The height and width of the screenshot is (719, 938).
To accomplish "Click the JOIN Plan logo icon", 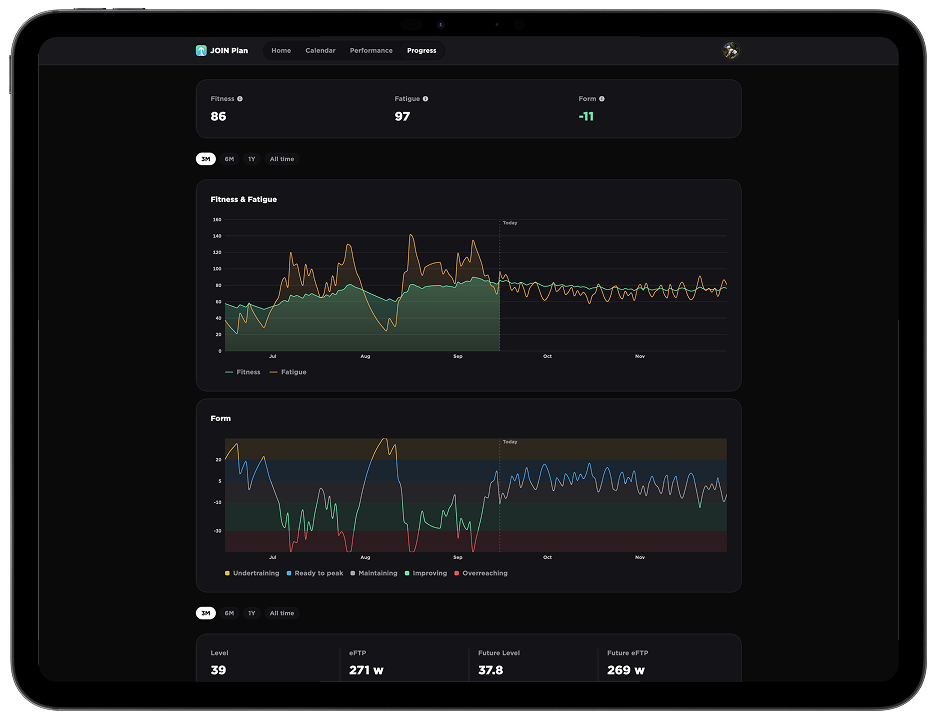I will [x=201, y=51].
